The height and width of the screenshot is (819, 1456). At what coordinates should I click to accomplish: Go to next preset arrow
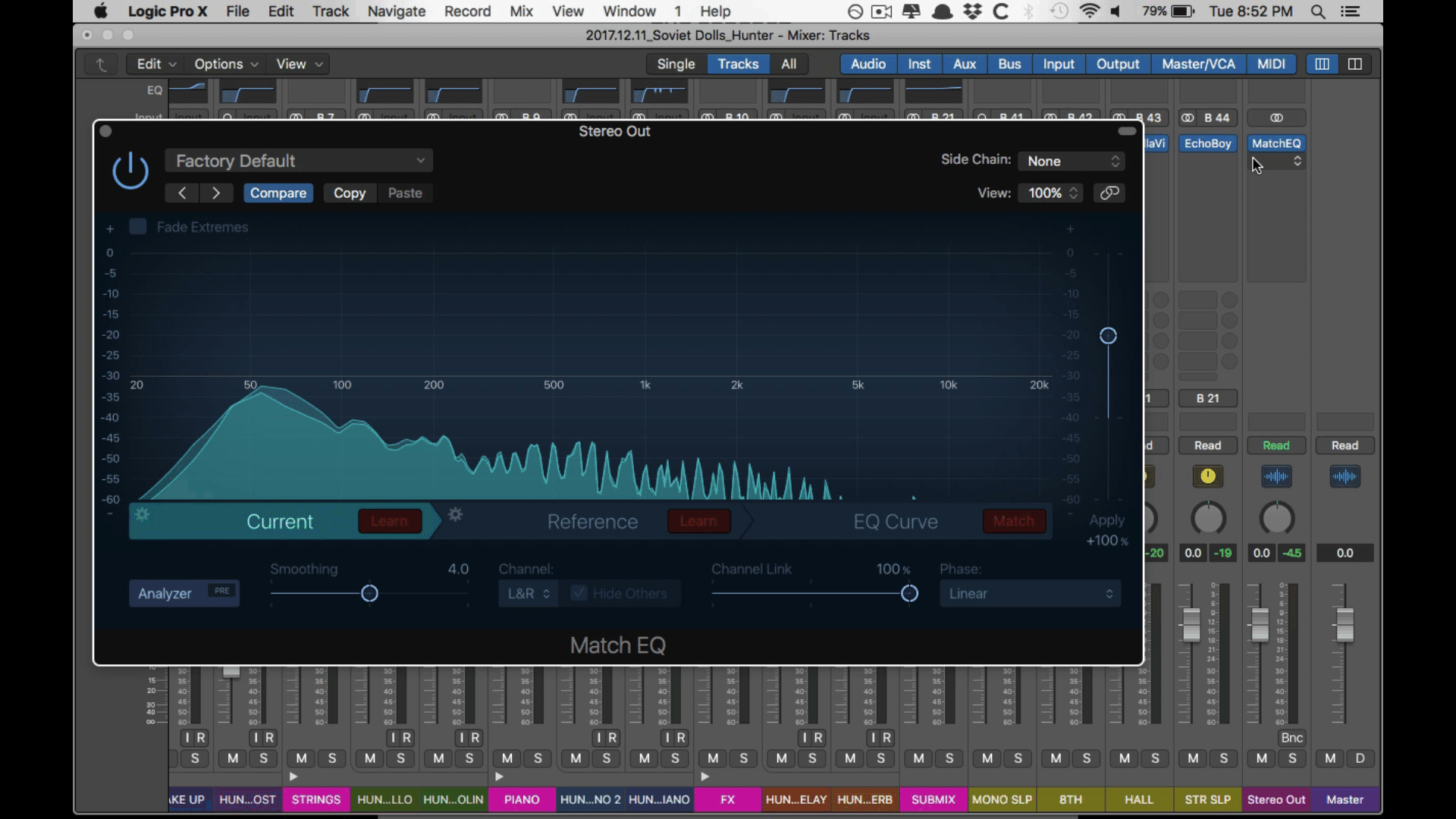pyautogui.click(x=216, y=193)
